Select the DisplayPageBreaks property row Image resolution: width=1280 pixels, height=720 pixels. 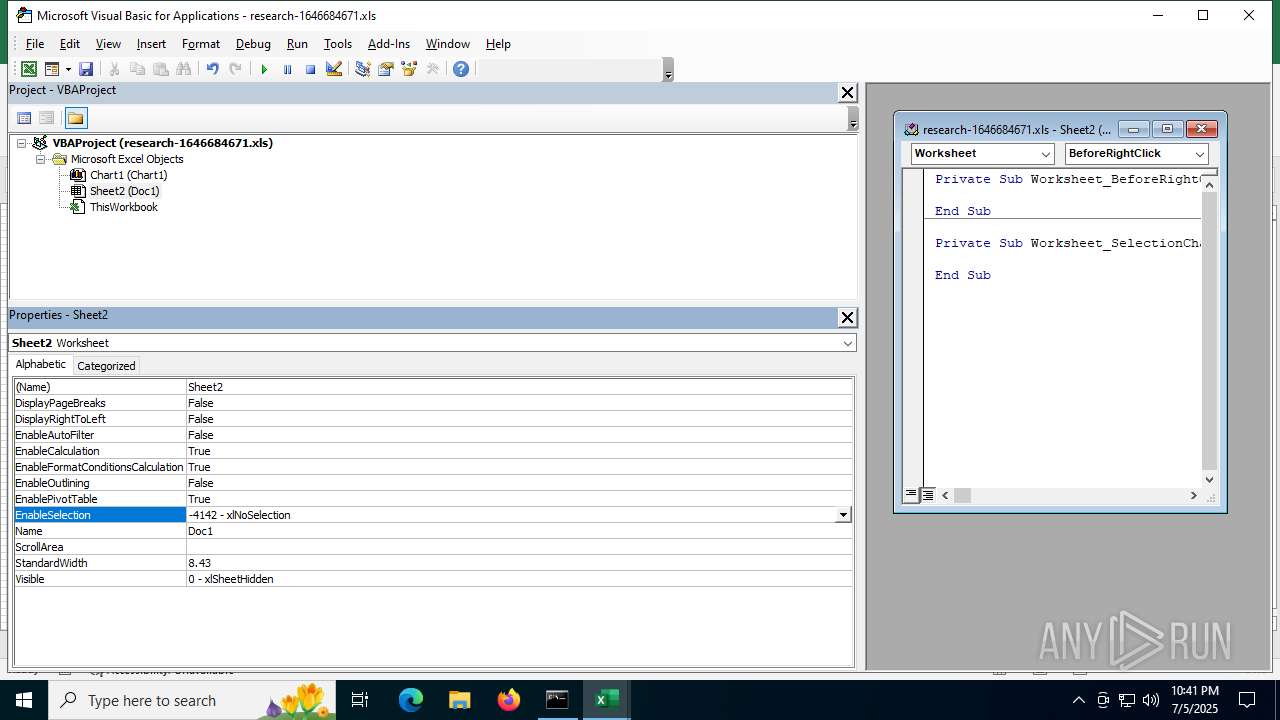[x=433, y=403]
